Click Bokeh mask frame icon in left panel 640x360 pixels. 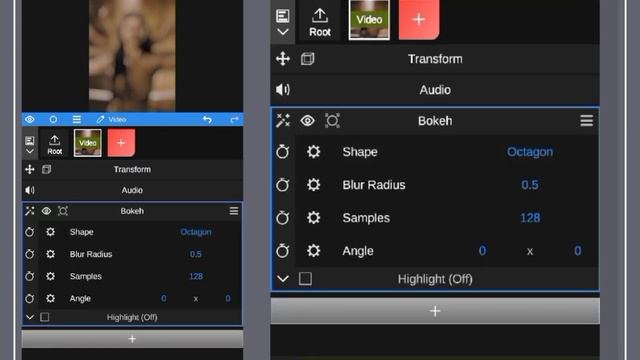point(62,211)
